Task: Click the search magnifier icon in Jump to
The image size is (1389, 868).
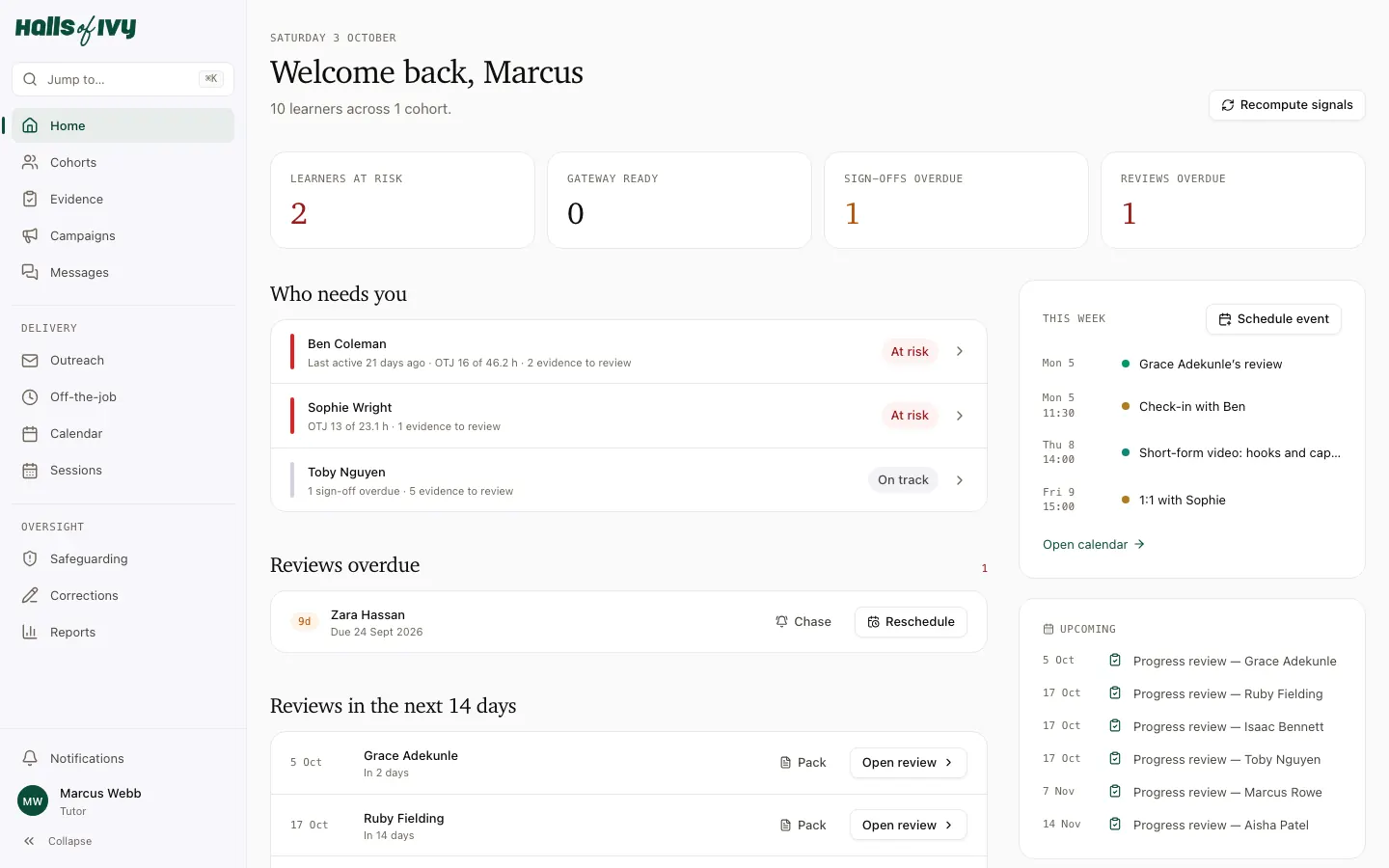Action: click(x=30, y=79)
